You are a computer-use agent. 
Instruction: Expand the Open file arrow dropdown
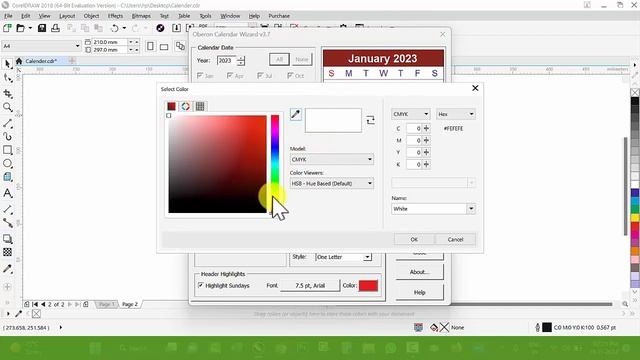click(x=30, y=28)
